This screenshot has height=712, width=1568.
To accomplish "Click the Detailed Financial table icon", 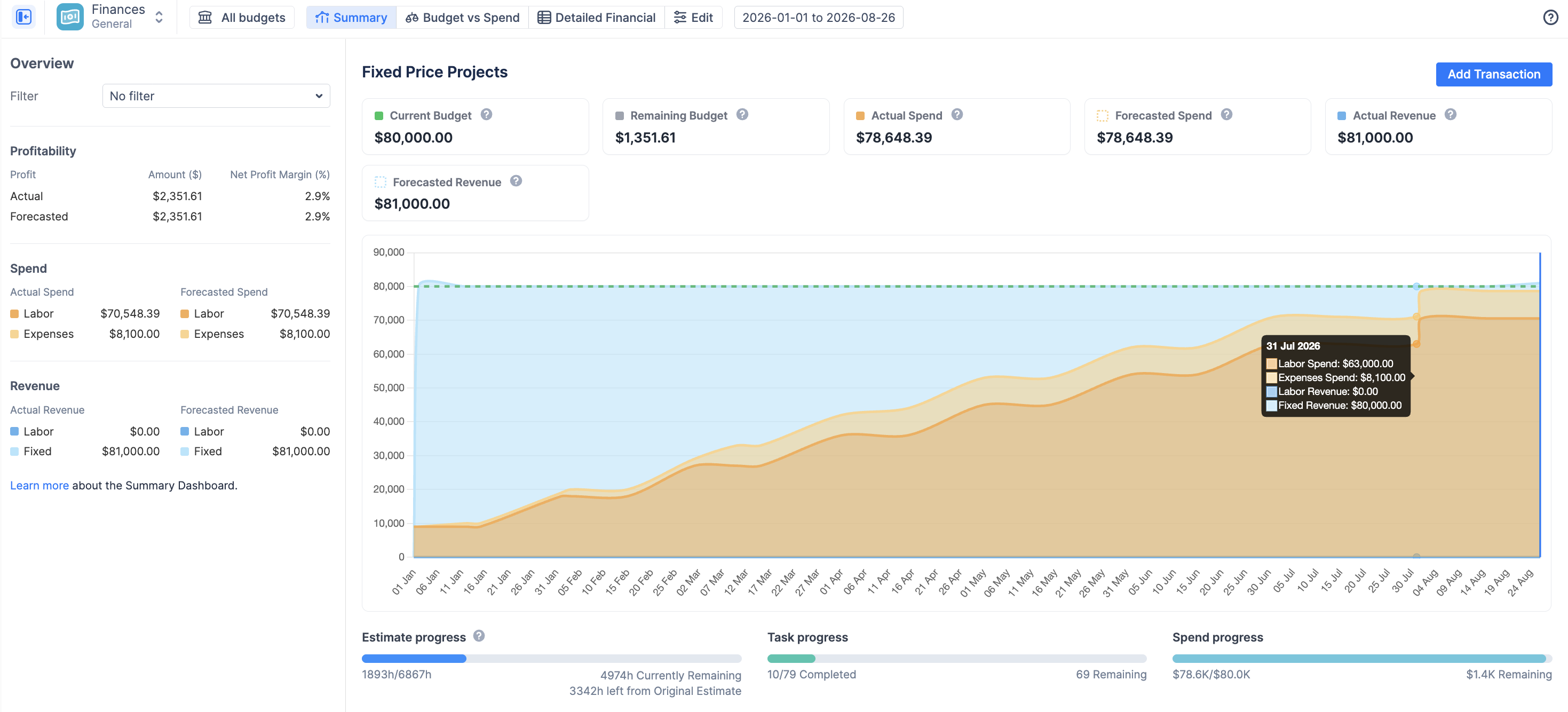I will click(544, 18).
